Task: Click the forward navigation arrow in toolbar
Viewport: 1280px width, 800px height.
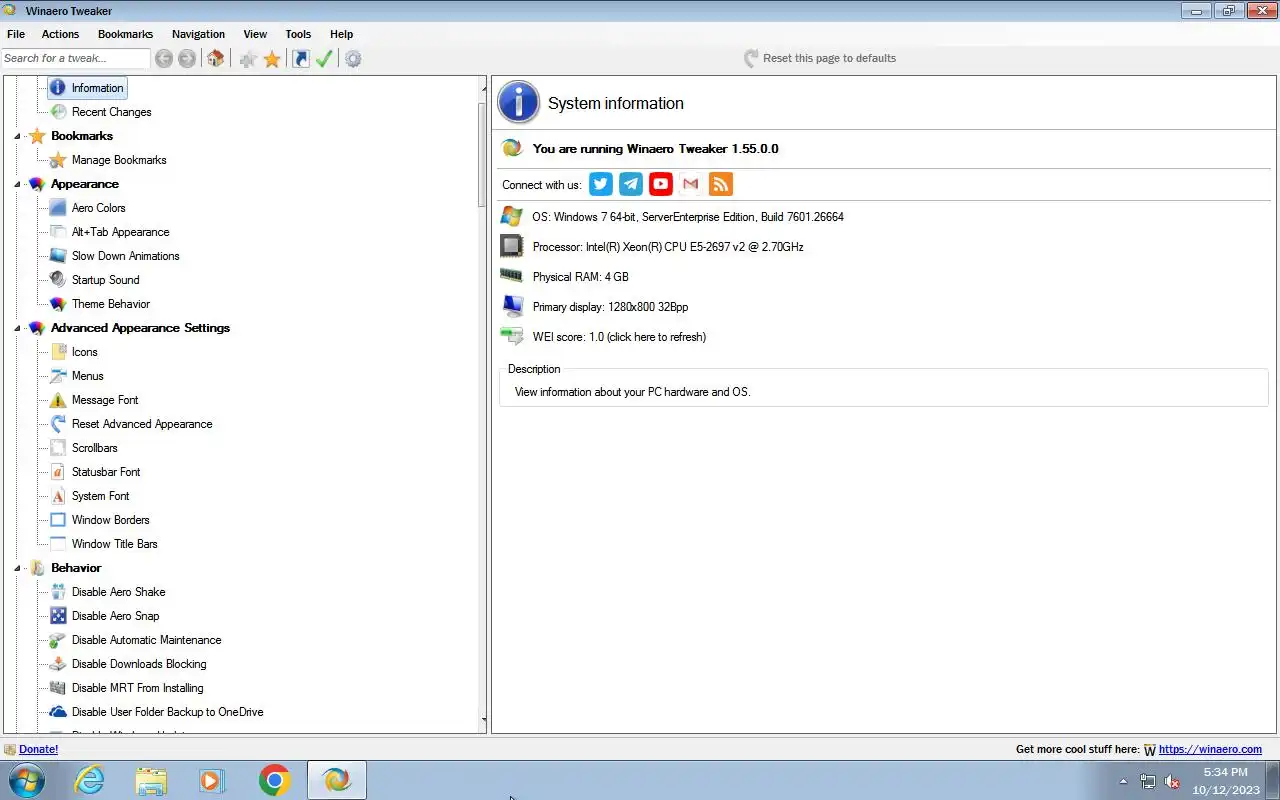Action: point(187,59)
